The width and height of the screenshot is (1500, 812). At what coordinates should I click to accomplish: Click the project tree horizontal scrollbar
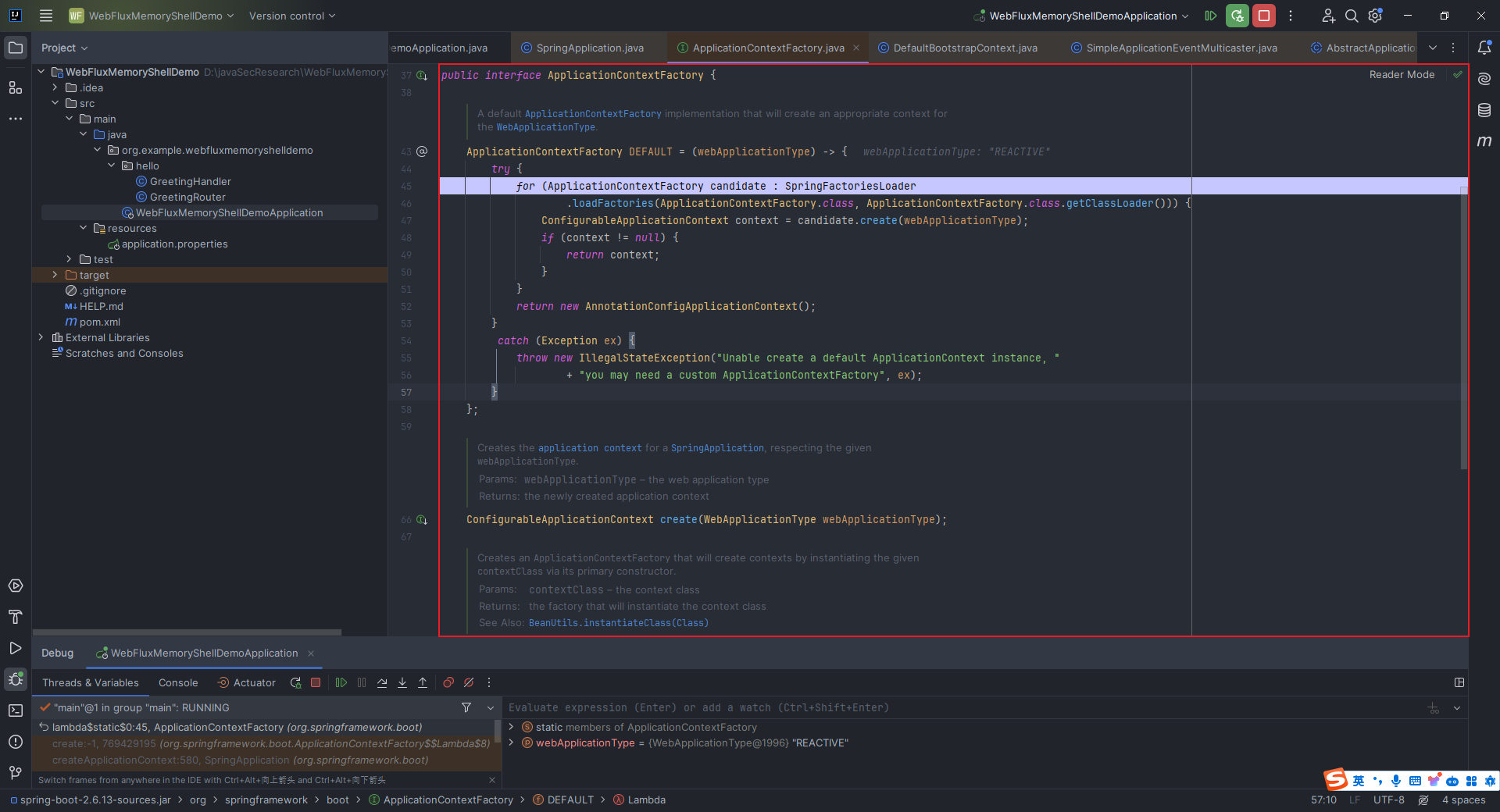(187, 632)
